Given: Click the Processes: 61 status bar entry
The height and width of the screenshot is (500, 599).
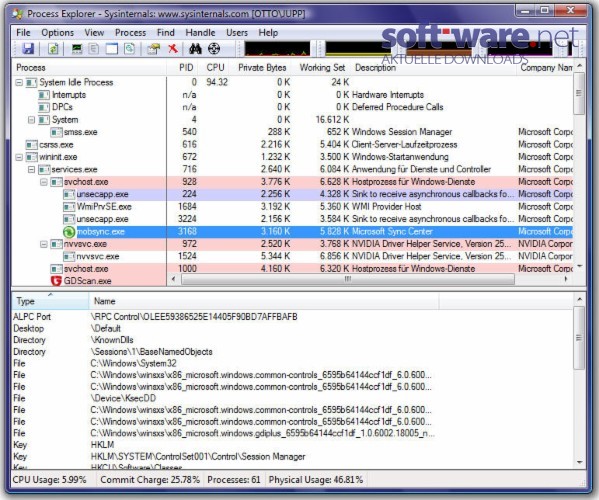Looking at the screenshot, I should (234, 480).
